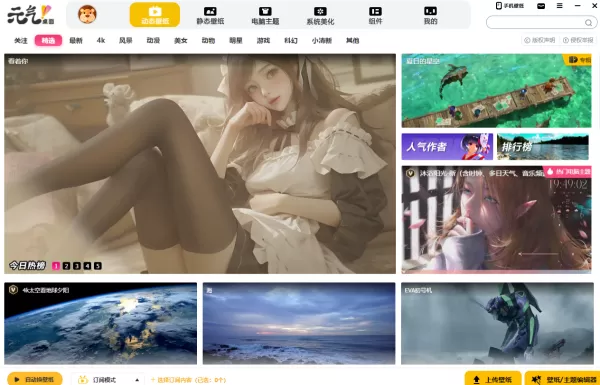Click the 选择订阅内容 choose subscription link
Screen dimensions: 600x385
(188, 380)
